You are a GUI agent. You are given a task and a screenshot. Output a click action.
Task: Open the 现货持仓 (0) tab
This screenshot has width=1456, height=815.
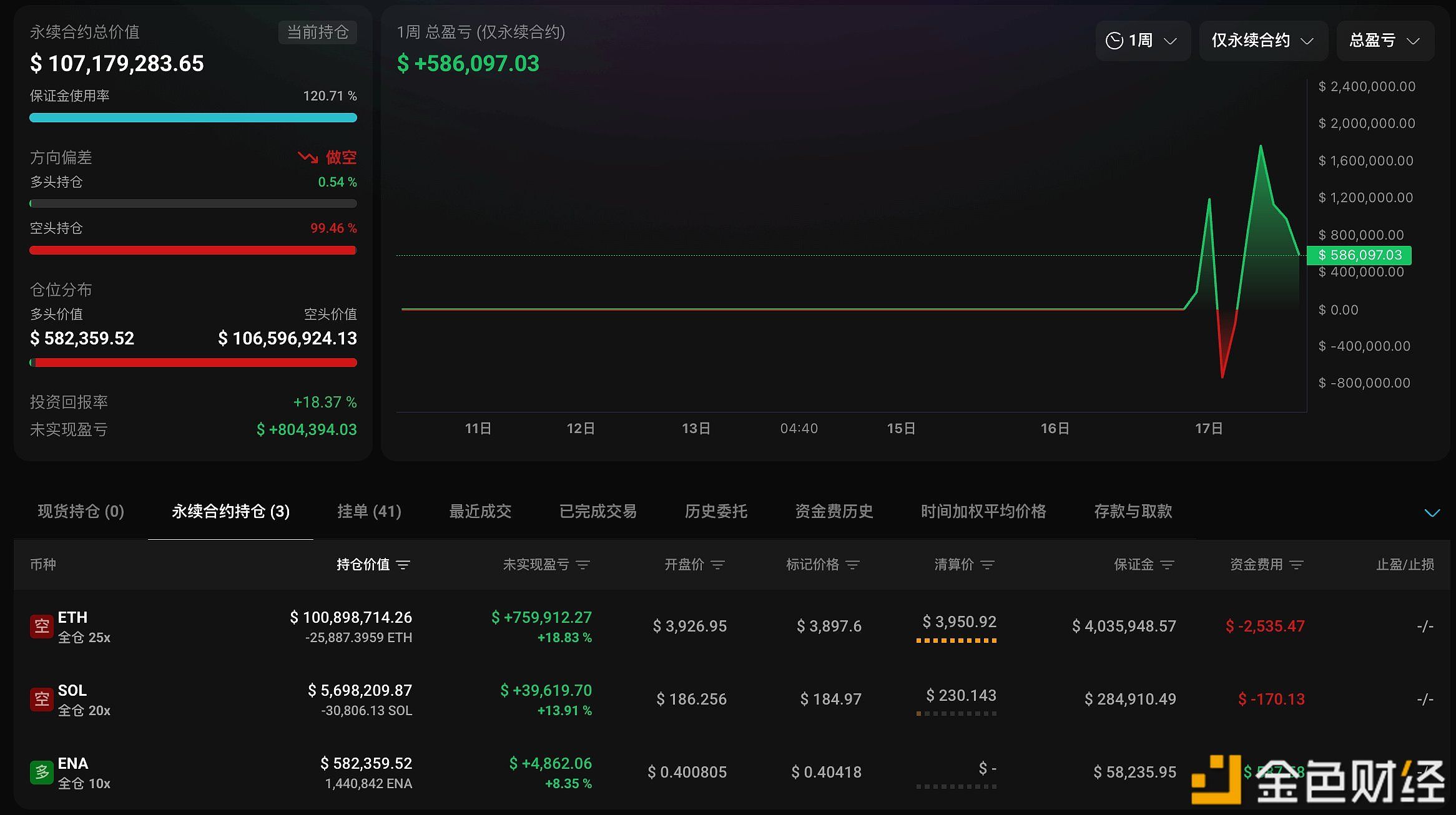click(81, 512)
